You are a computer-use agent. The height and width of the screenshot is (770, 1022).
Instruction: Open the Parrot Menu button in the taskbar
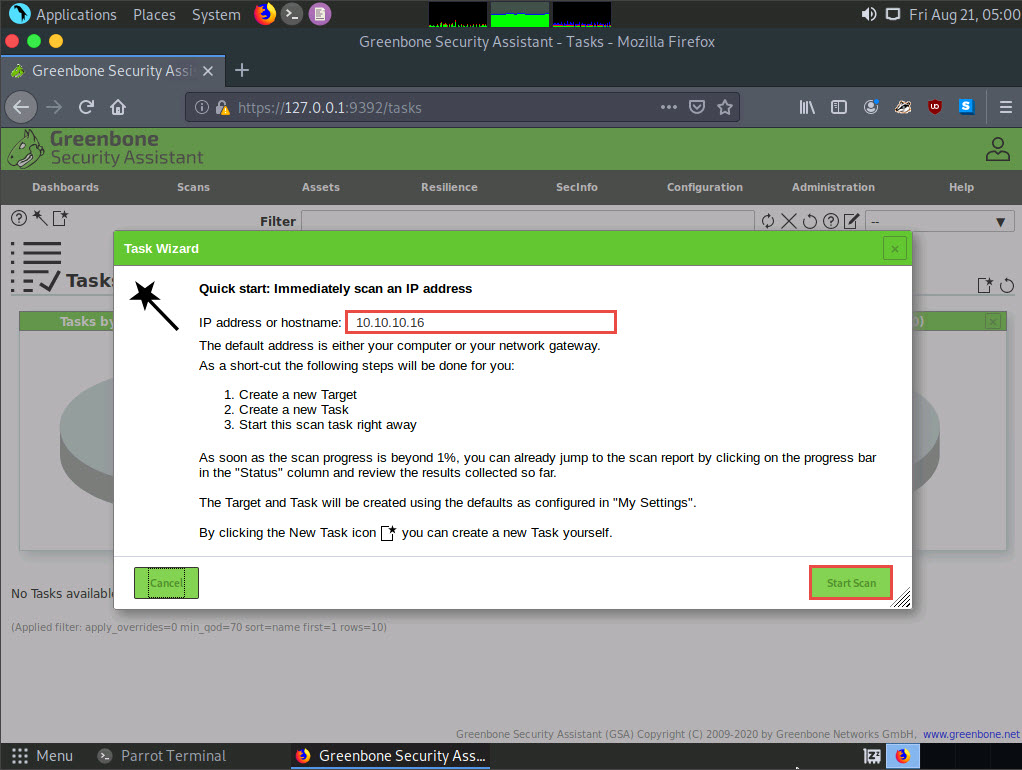pyautogui.click(x=42, y=756)
